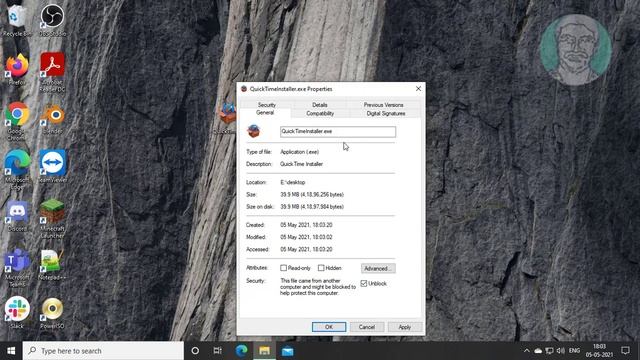Open the Microsoft Edge desktop shortcut

tap(17, 169)
